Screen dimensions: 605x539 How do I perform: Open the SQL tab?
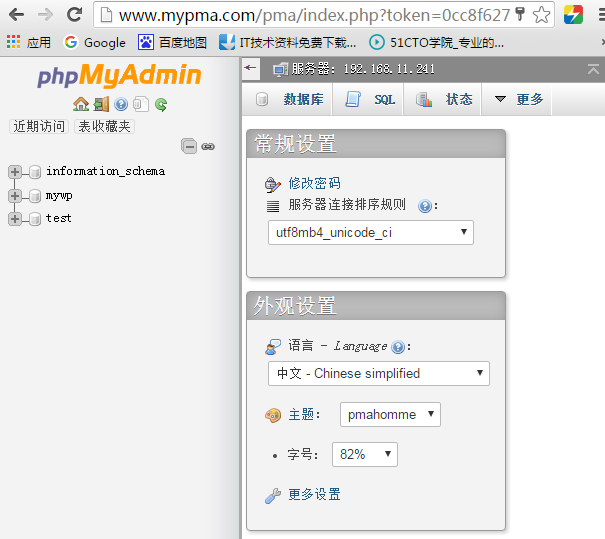click(369, 100)
